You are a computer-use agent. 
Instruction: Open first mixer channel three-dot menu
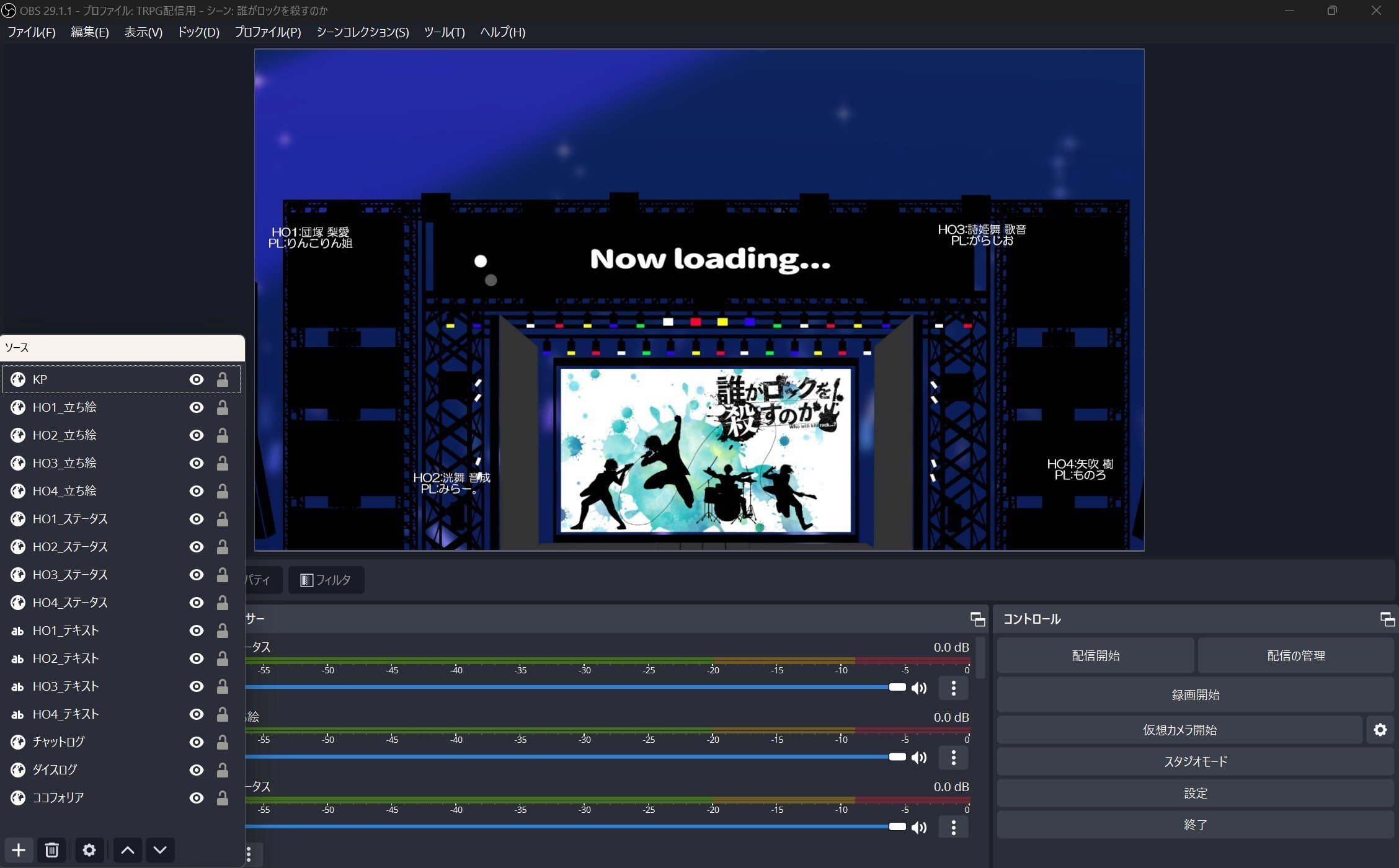click(953, 688)
